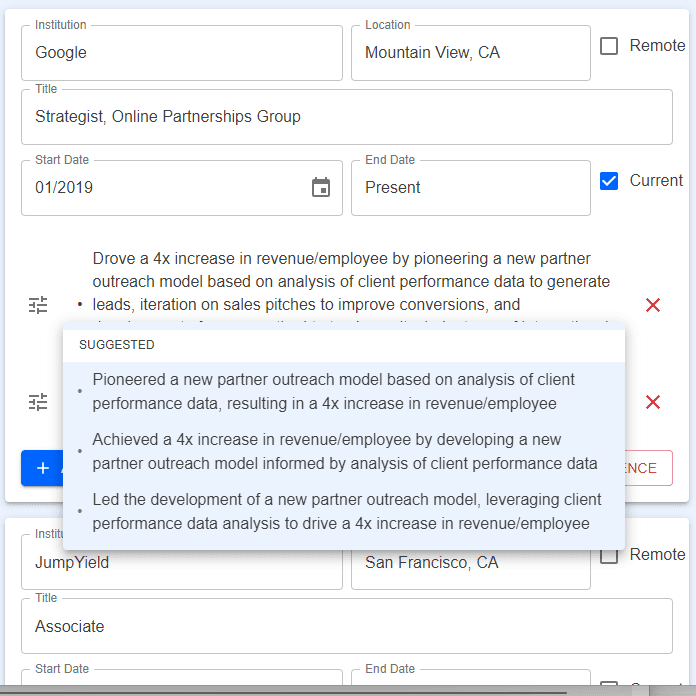696x696 pixels.
Task: Open the Start Date calendar picker icon
Action: (320, 187)
